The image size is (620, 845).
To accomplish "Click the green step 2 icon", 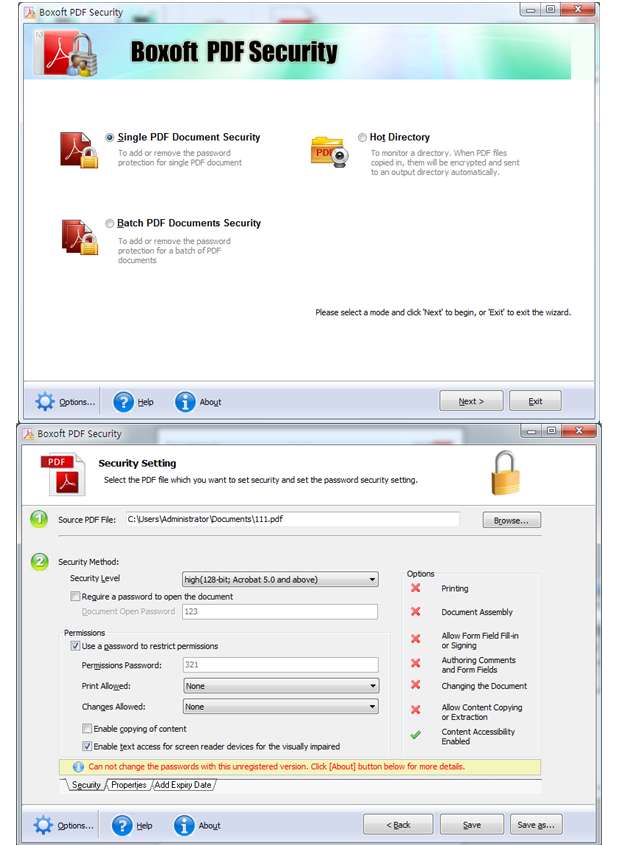I will [x=39, y=562].
